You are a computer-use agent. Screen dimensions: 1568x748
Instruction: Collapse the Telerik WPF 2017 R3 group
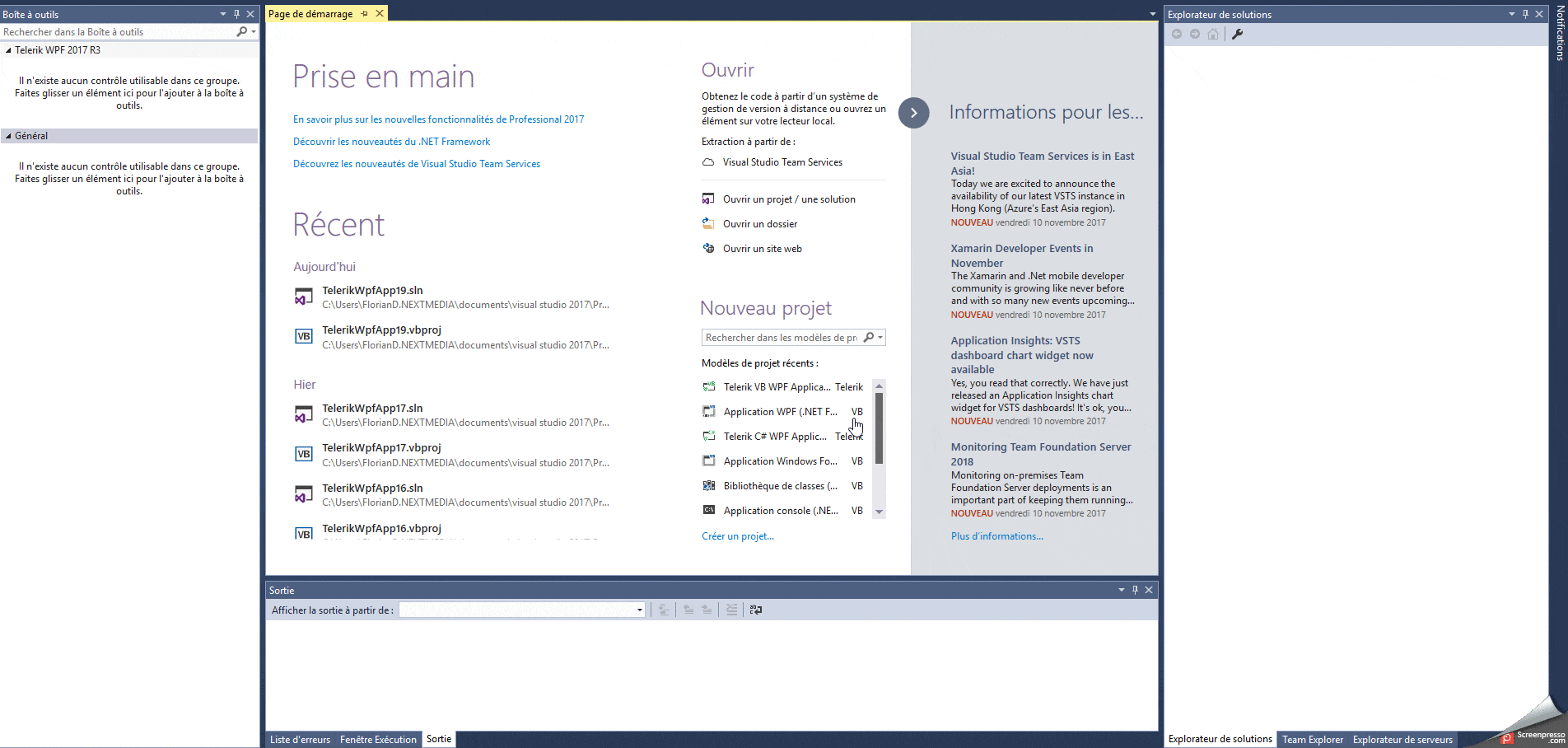click(x=8, y=50)
